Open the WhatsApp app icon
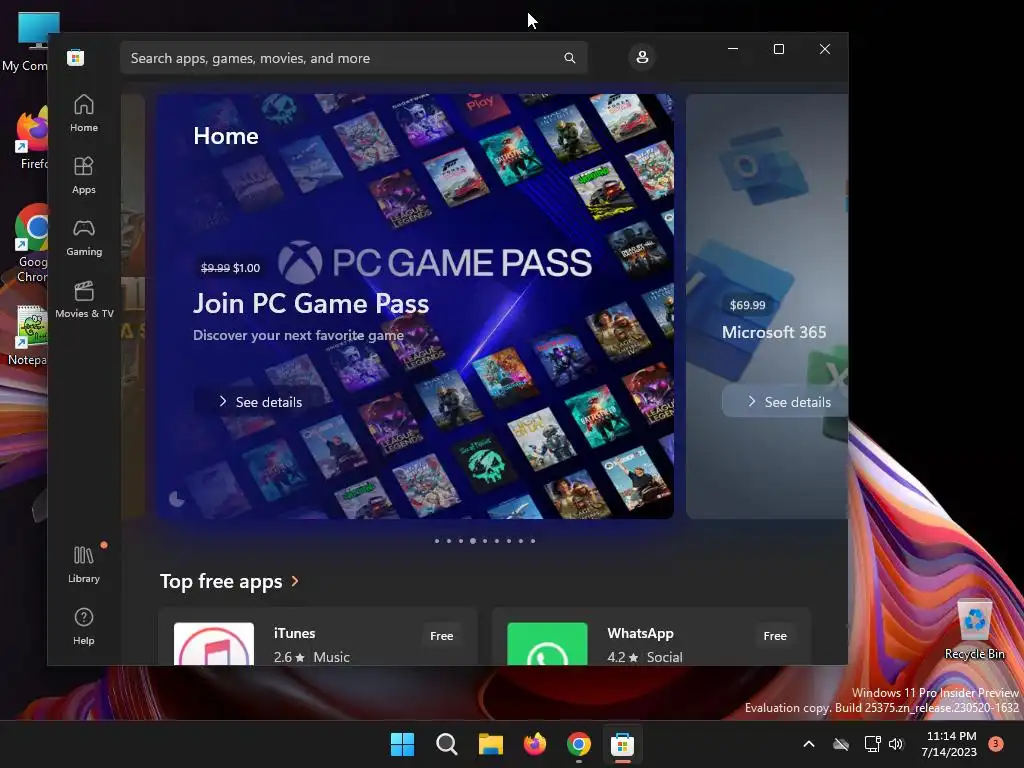Viewport: 1024px width, 768px height. (x=547, y=644)
